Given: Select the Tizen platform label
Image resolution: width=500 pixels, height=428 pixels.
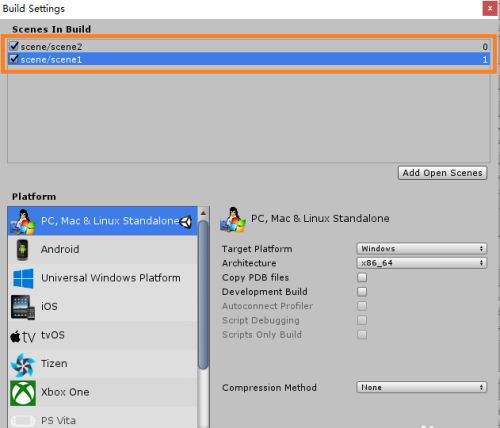Looking at the screenshot, I should [x=54, y=363].
